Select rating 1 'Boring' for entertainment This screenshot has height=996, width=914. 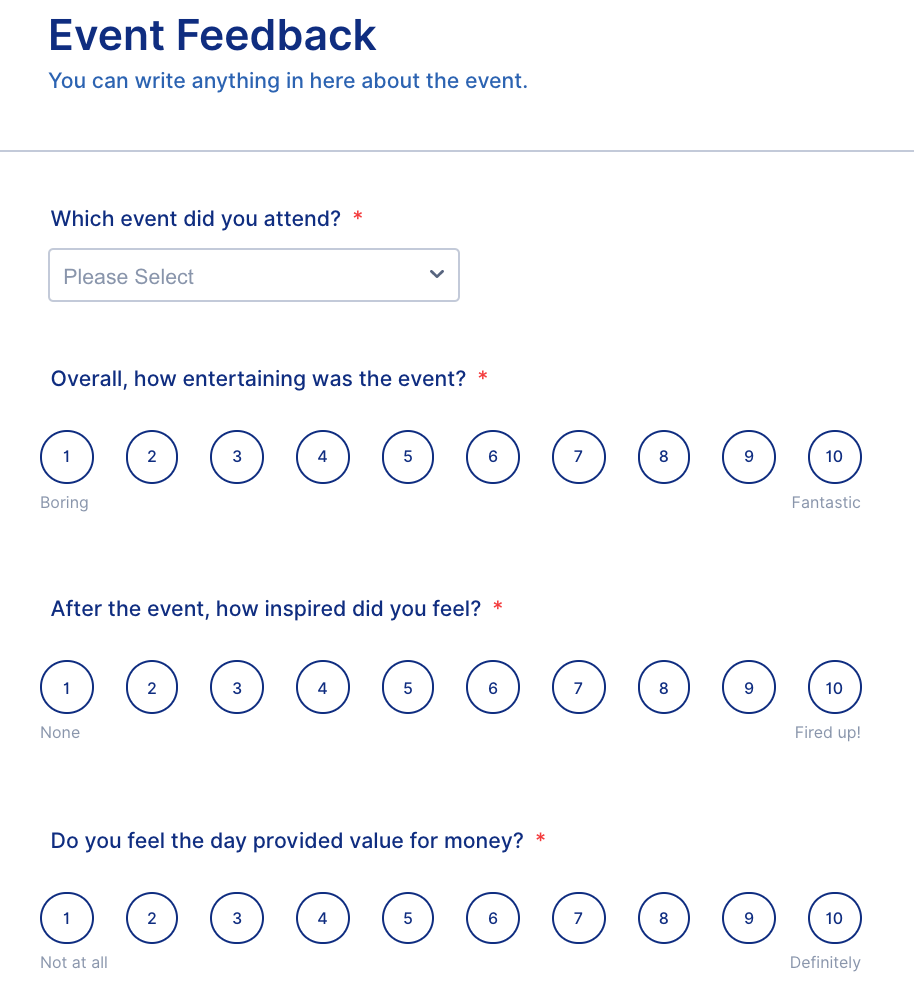pyautogui.click(x=66, y=457)
